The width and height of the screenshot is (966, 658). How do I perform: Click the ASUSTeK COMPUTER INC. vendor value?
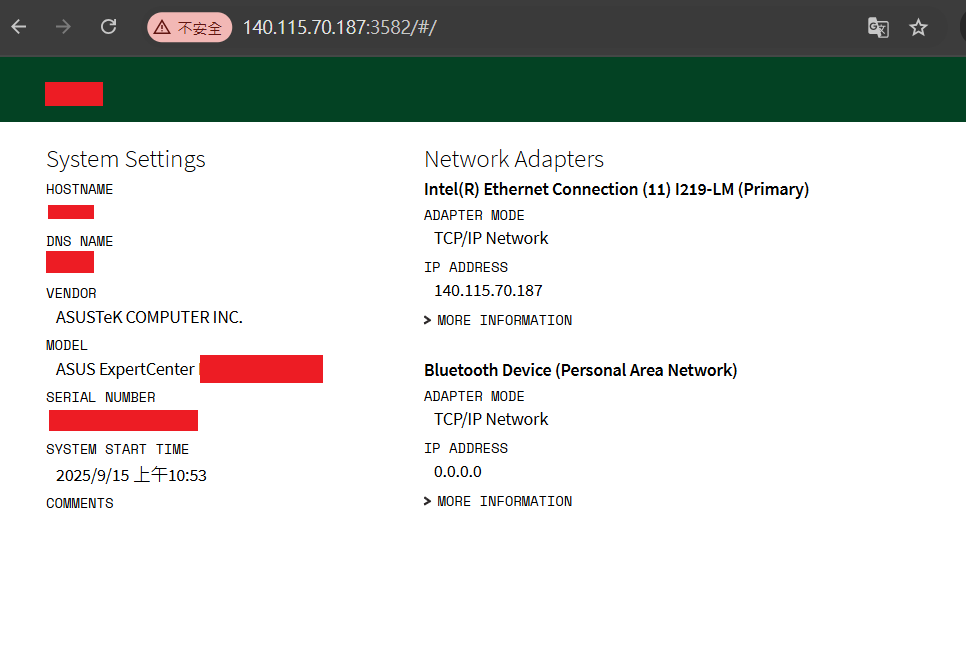[149, 317]
